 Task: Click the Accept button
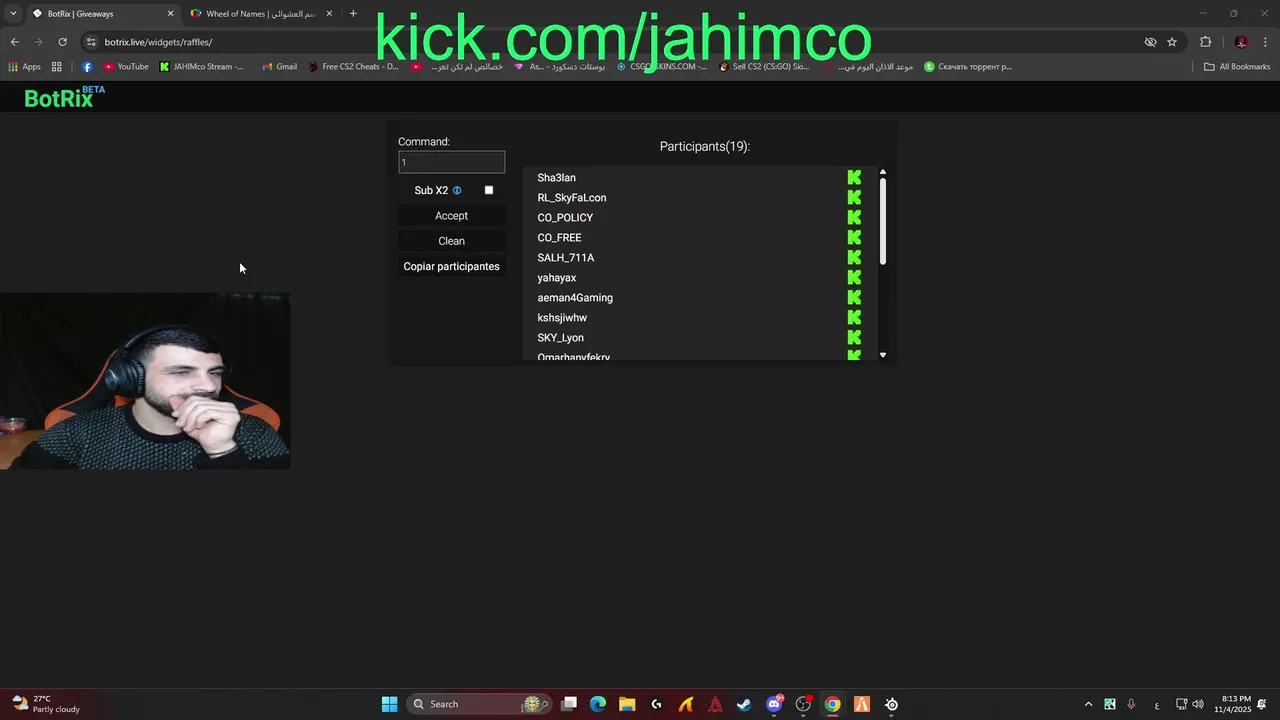click(451, 216)
